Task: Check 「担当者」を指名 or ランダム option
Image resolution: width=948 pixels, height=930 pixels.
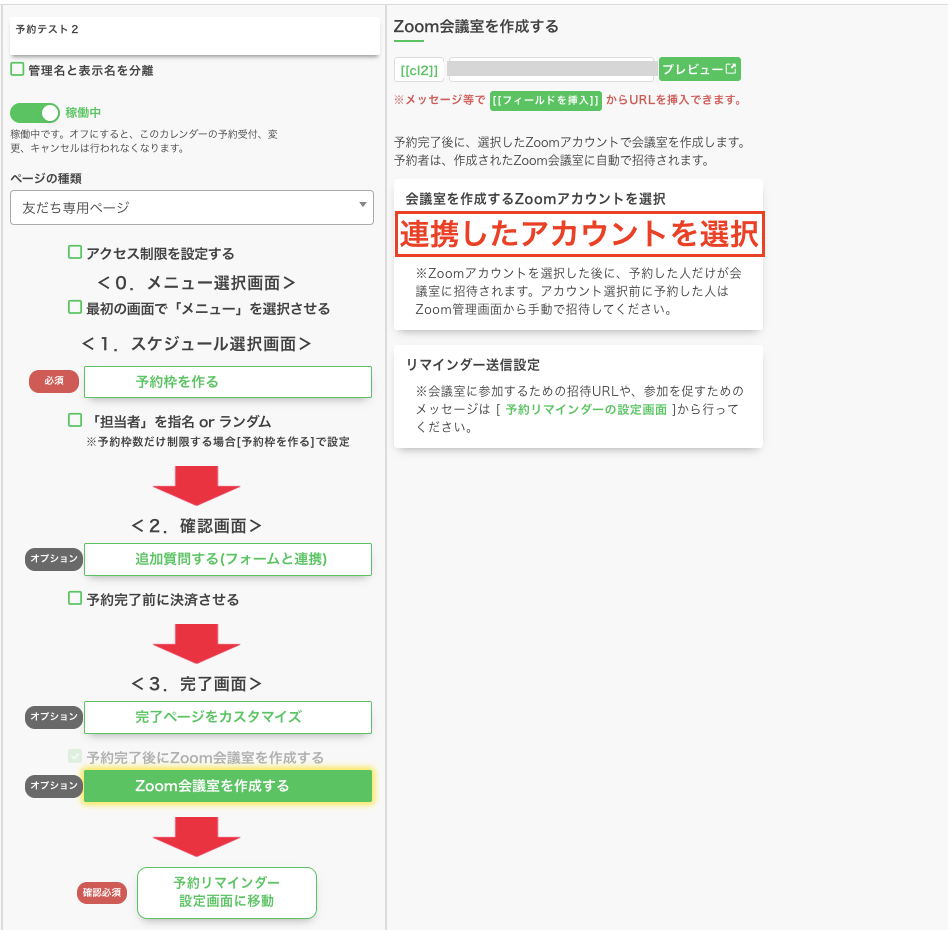Action: pyautogui.click(x=75, y=421)
